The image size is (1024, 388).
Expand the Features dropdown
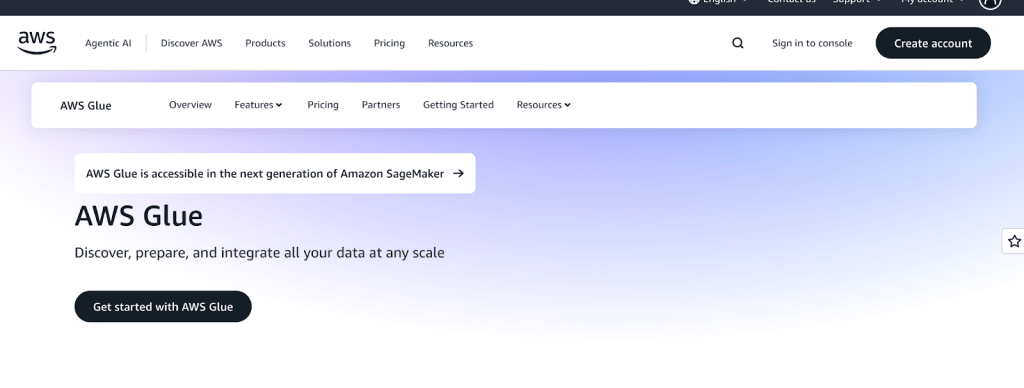click(258, 105)
